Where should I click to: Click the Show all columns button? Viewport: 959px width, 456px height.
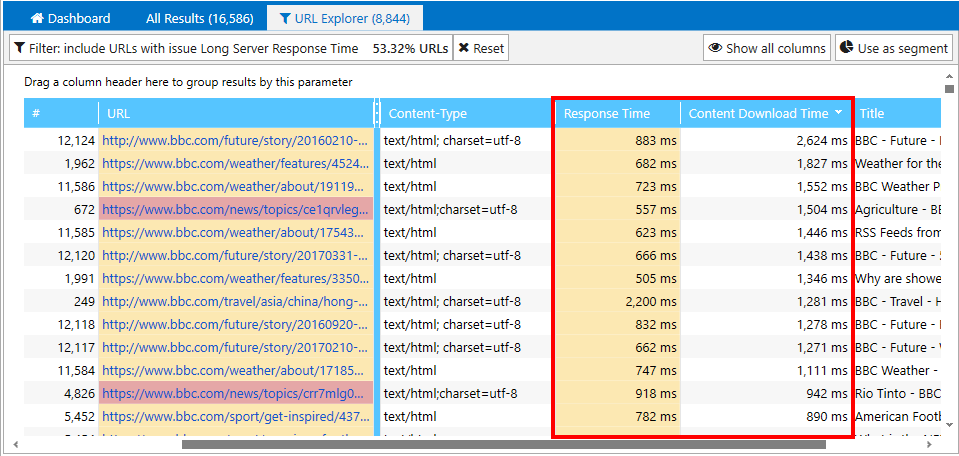point(767,48)
